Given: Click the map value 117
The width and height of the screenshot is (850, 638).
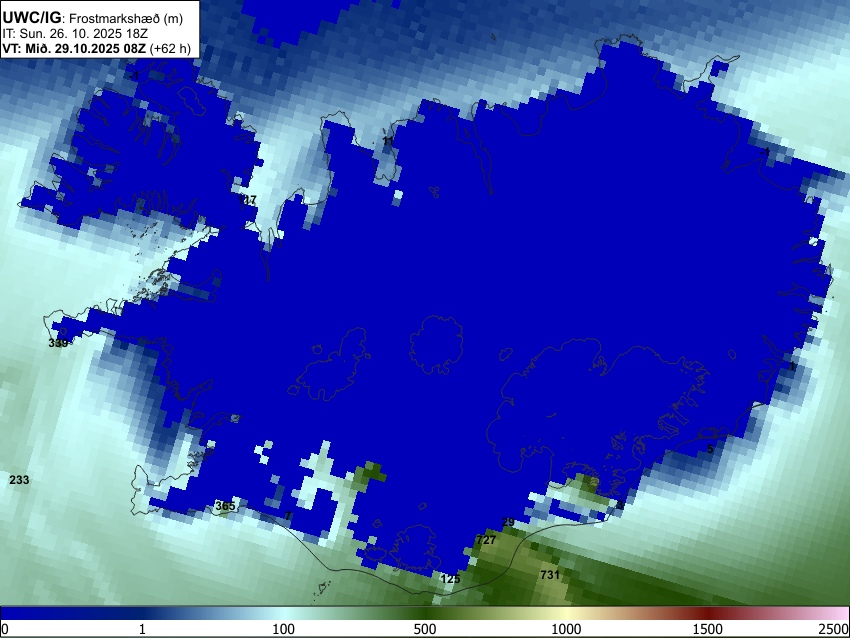Looking at the screenshot, I should 247,200.
